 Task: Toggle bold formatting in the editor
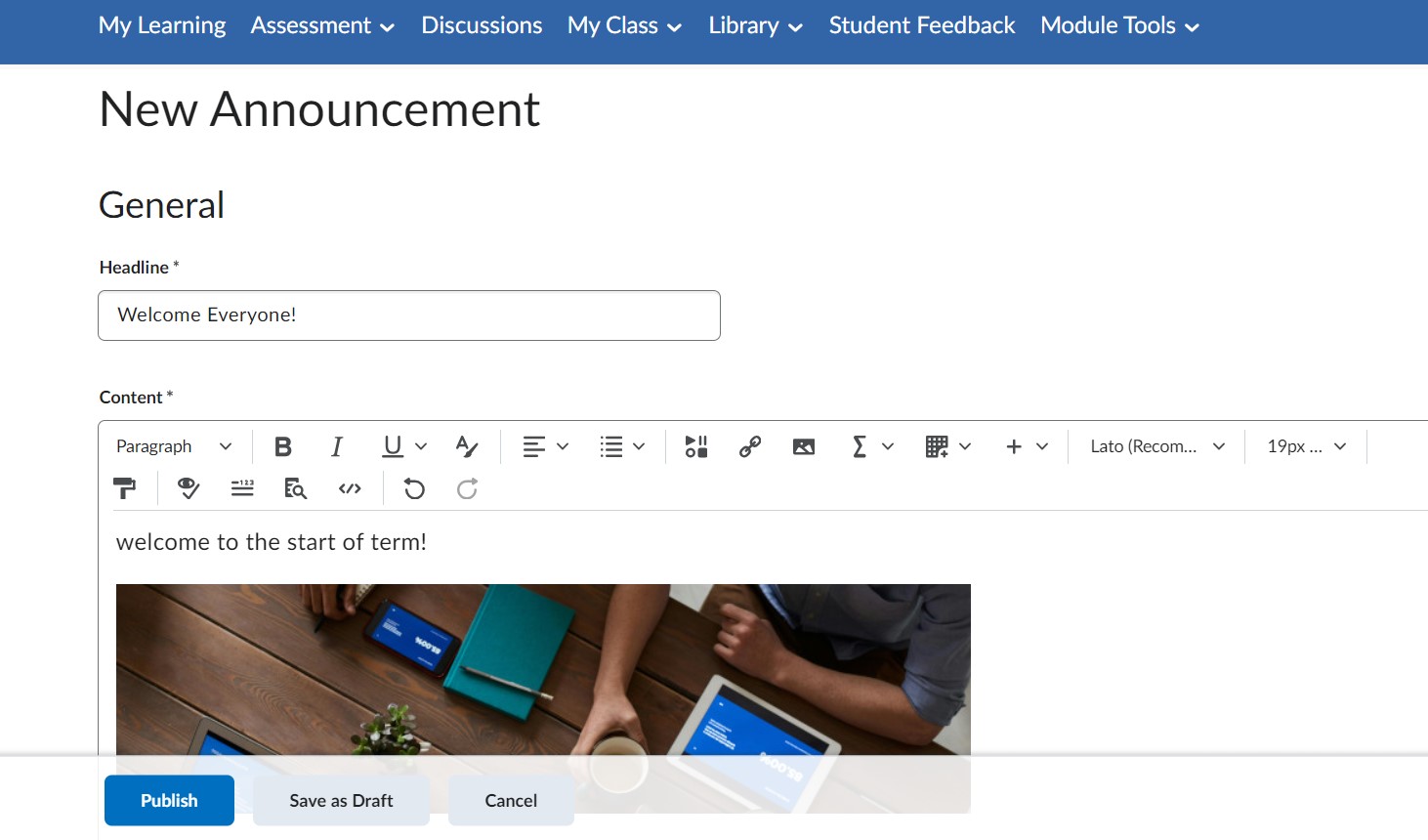tap(283, 446)
